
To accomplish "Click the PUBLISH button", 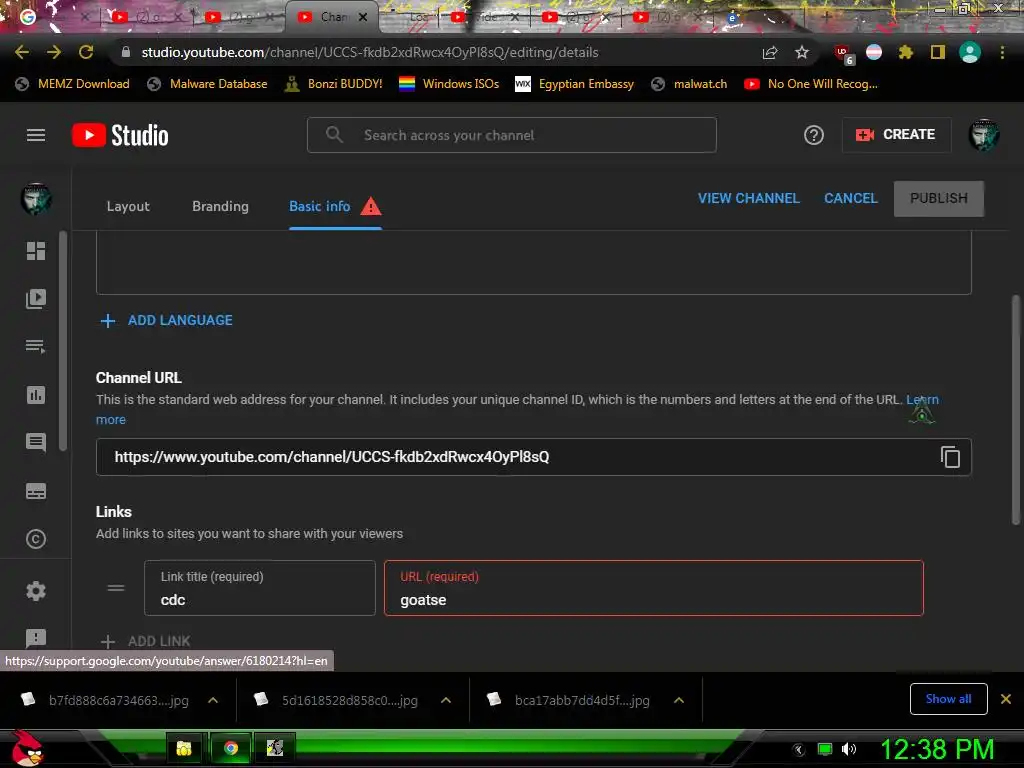I will [938, 199].
